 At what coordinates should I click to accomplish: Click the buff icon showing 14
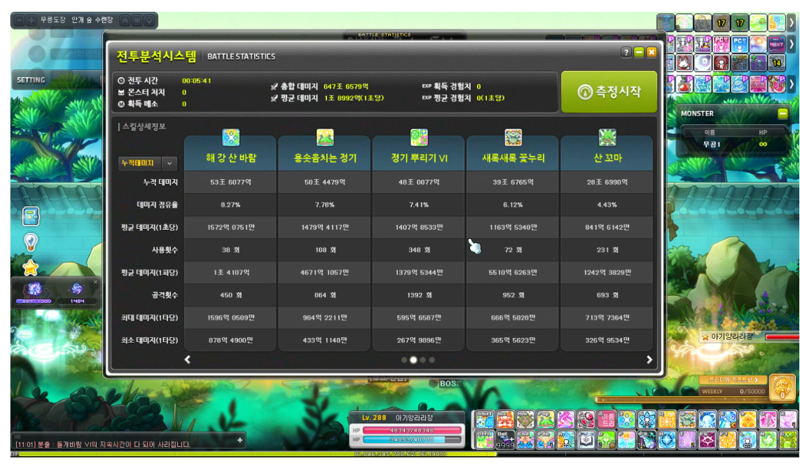click(777, 63)
